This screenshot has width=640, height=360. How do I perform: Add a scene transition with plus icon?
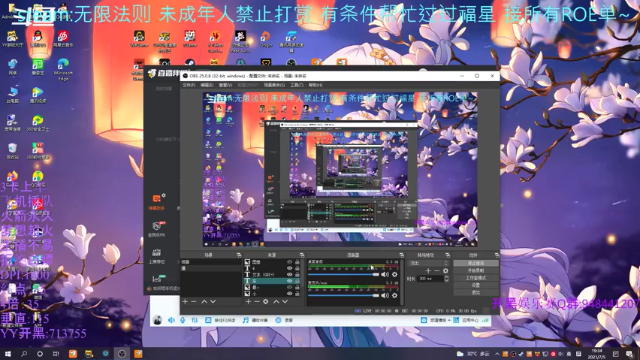tap(428, 271)
